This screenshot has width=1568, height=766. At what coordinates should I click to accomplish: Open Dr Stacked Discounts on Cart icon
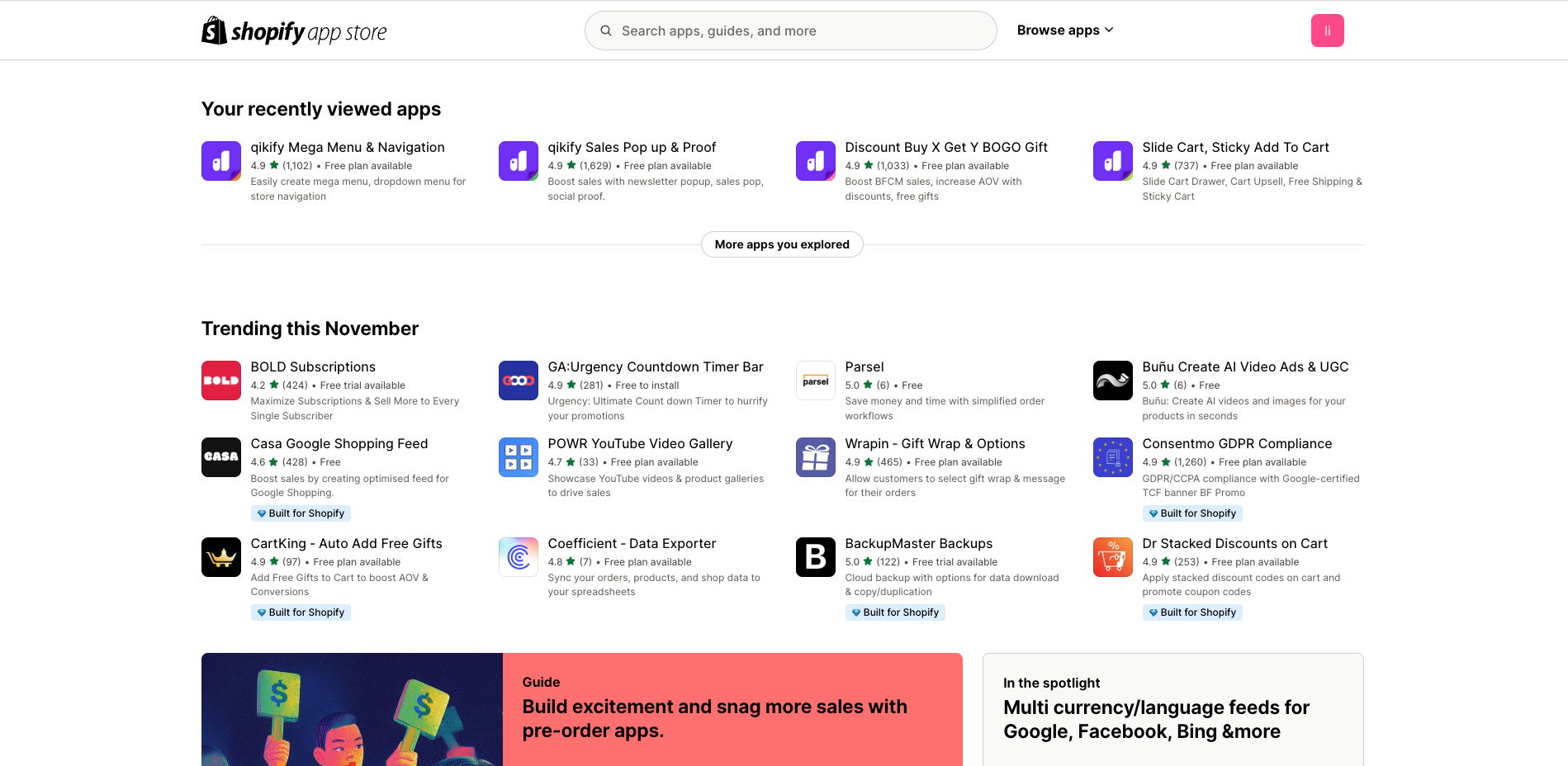[1113, 557]
